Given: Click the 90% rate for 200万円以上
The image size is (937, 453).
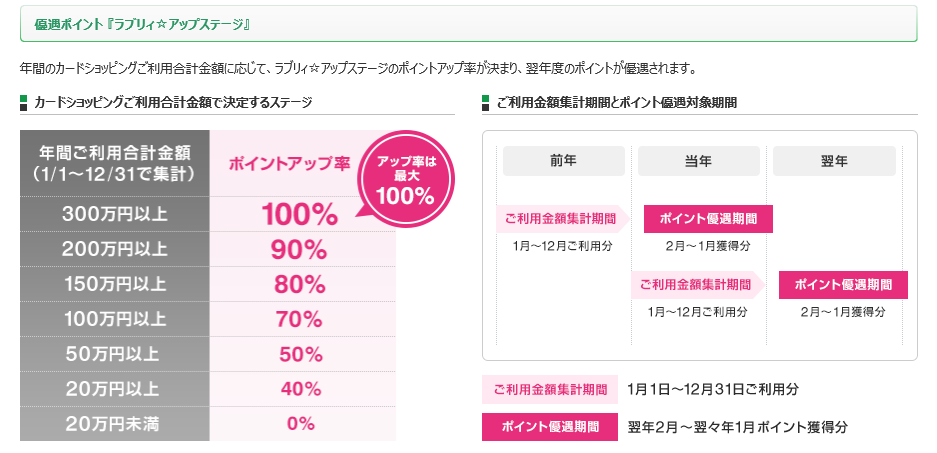Looking at the screenshot, I should click(299, 249).
